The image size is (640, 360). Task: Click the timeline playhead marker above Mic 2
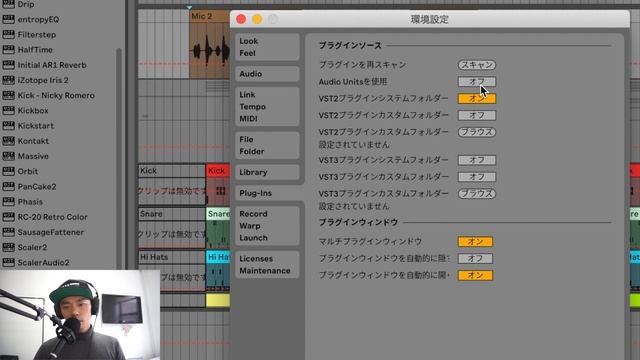click(189, 7)
